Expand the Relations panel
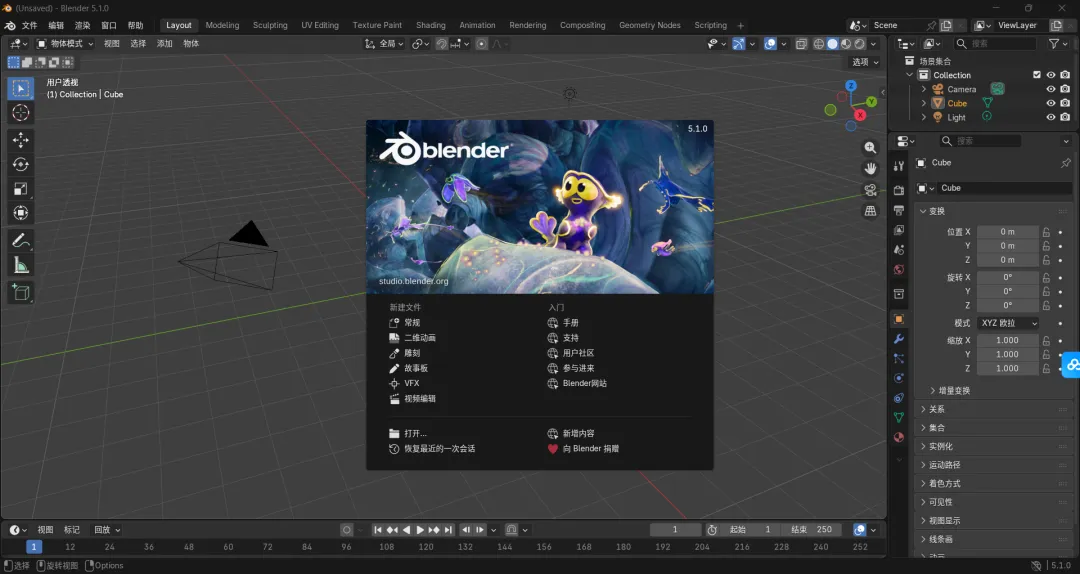 pos(993,409)
